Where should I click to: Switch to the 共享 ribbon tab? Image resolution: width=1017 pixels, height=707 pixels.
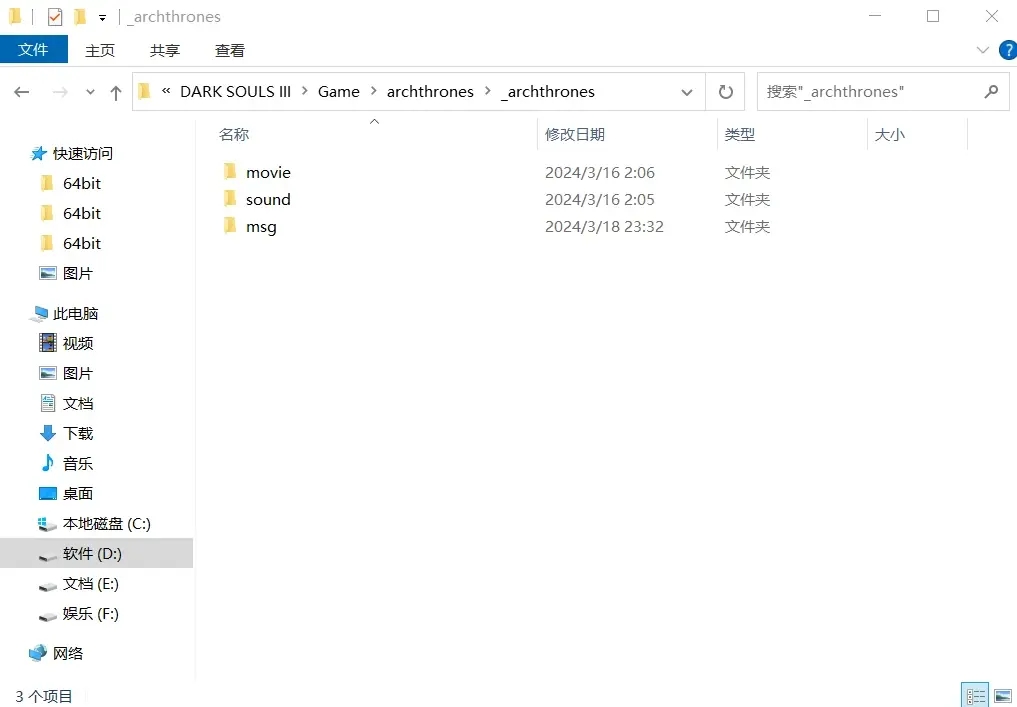pyautogui.click(x=165, y=51)
